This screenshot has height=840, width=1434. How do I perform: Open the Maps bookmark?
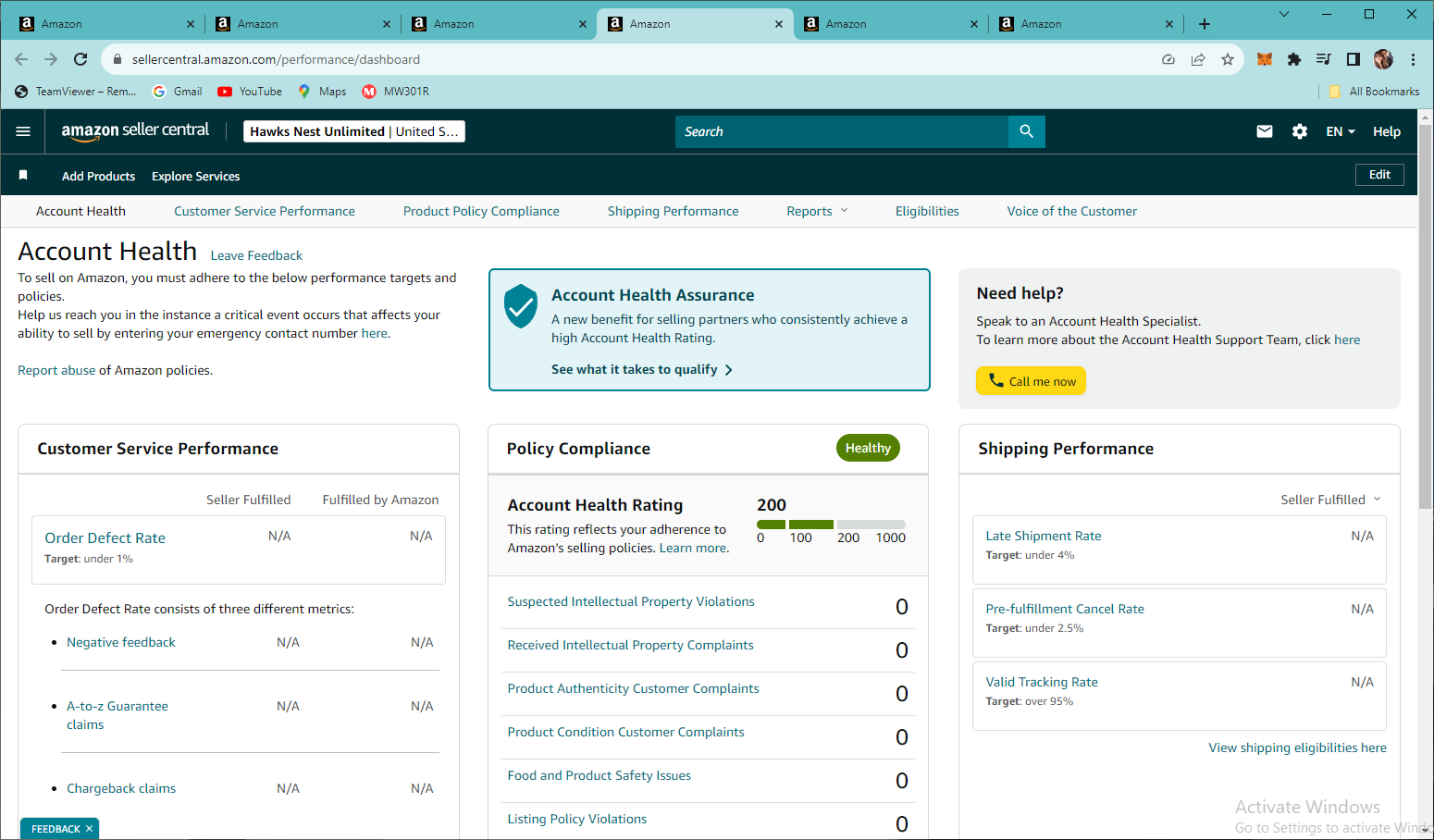pyautogui.click(x=322, y=92)
